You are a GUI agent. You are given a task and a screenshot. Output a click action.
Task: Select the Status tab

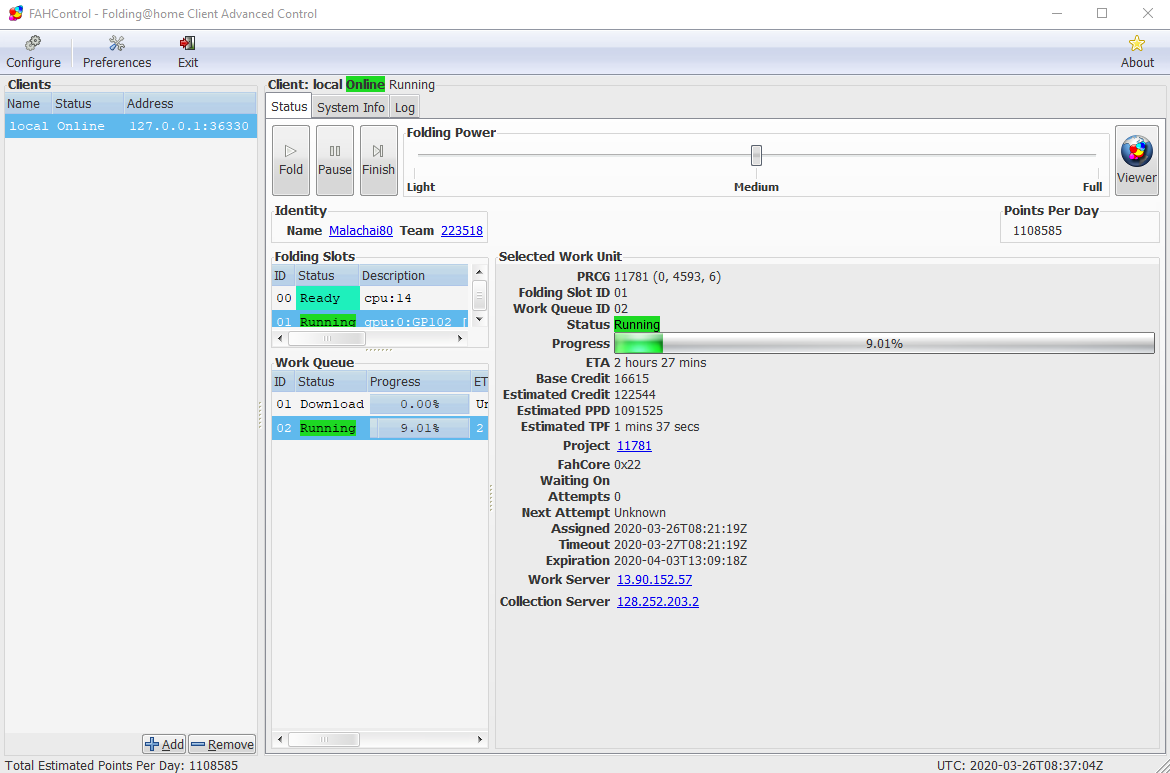[x=289, y=107]
